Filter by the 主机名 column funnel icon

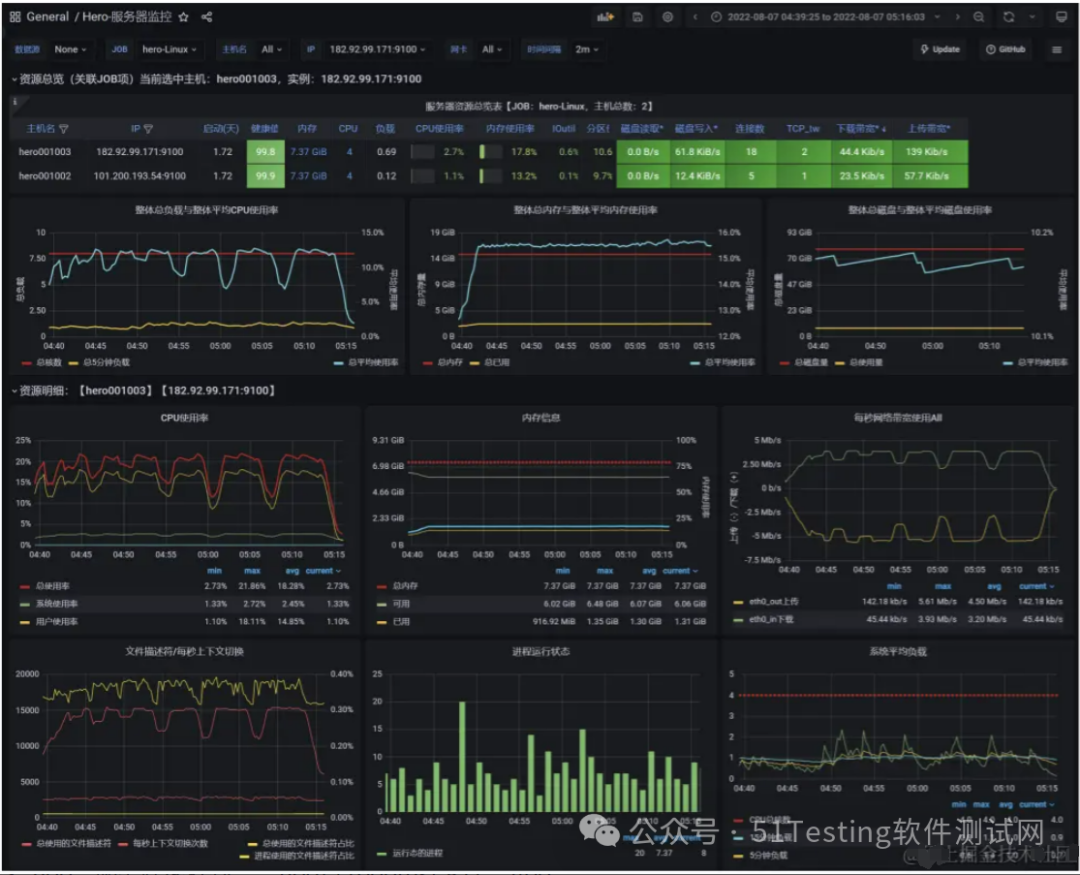coord(64,129)
